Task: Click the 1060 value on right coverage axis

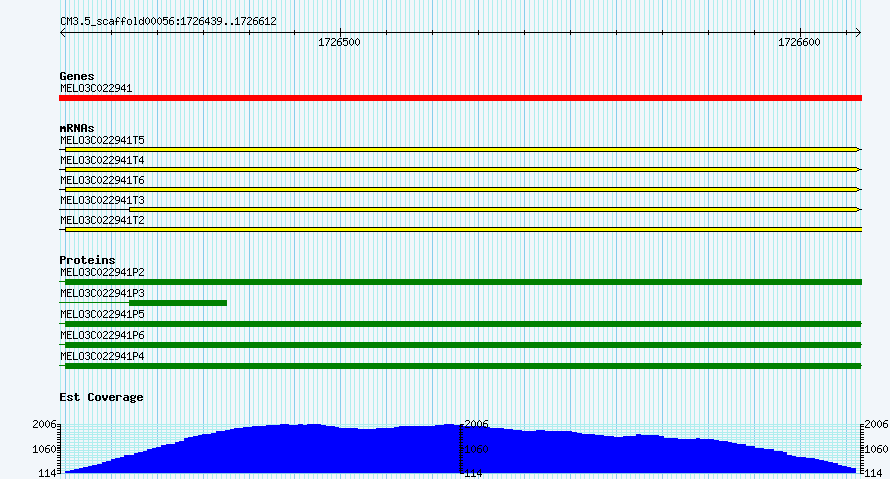Action: (x=876, y=449)
